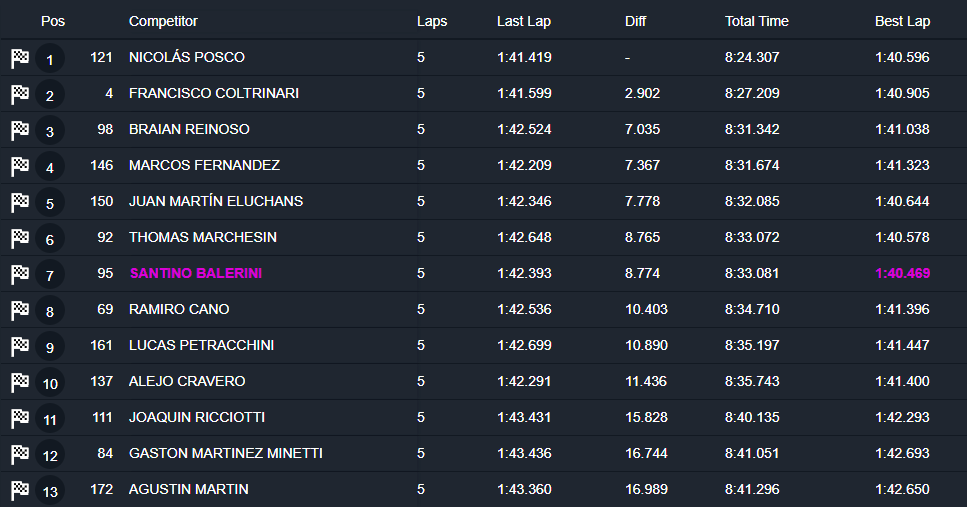
Task: Click checkered flag icon beside Francisco Coltrinari
Action: 20,94
